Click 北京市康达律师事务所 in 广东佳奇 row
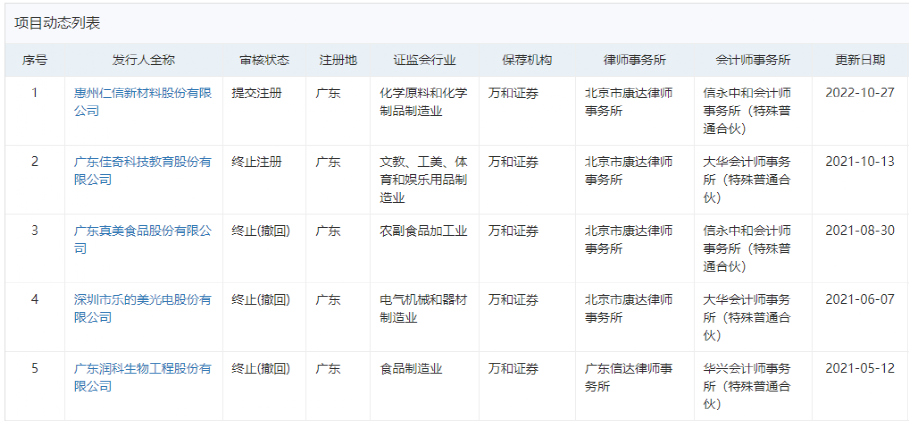This screenshot has height=421, width=909. tap(629, 170)
